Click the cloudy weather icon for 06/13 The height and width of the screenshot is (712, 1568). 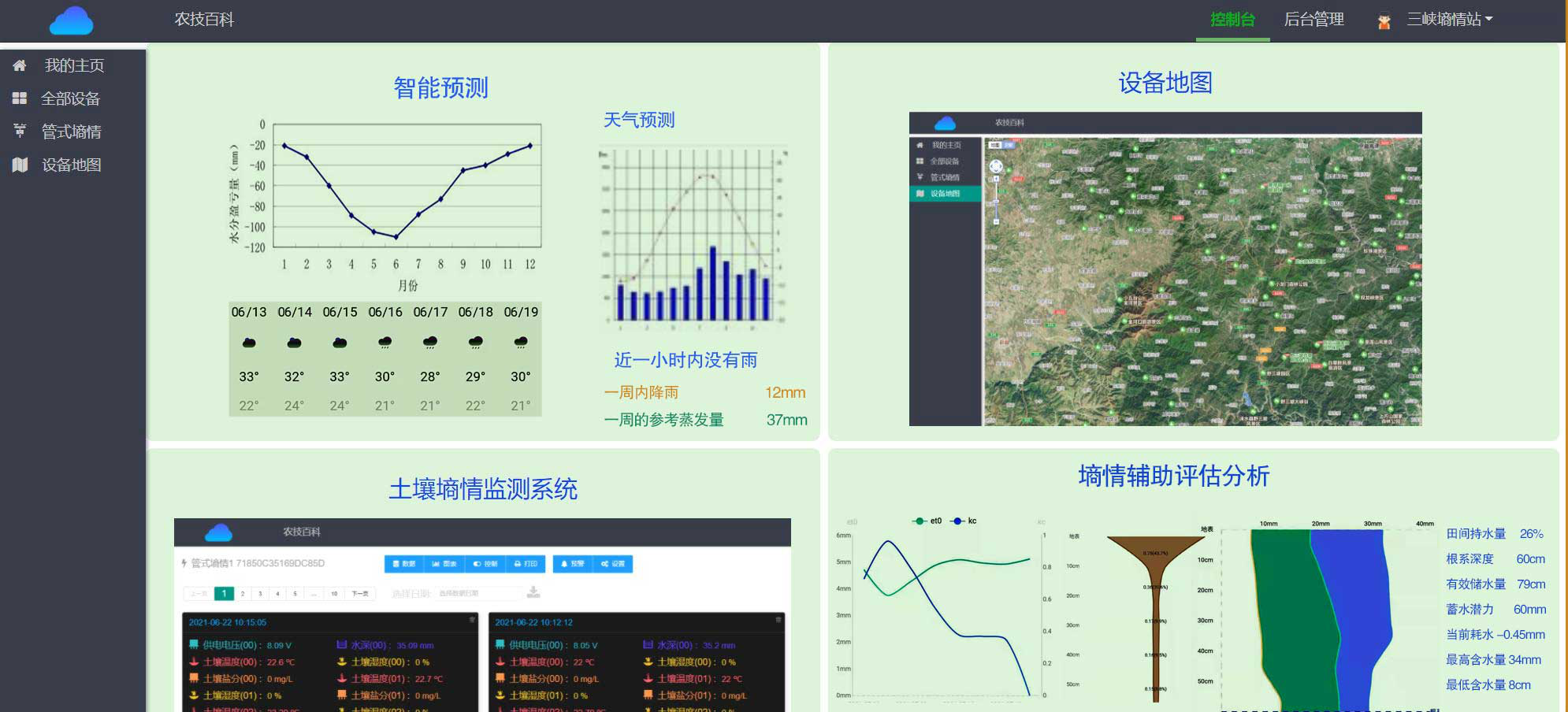tap(249, 342)
